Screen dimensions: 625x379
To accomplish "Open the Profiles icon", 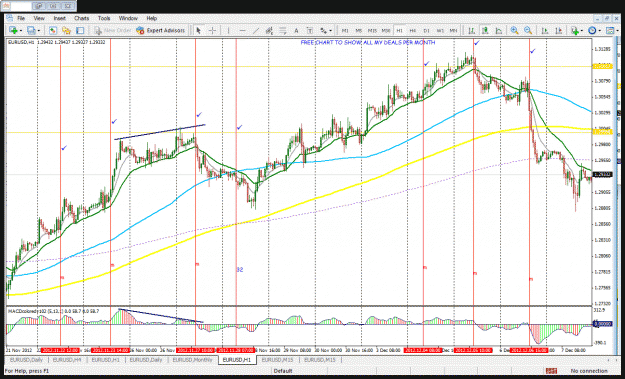I will (31, 30).
